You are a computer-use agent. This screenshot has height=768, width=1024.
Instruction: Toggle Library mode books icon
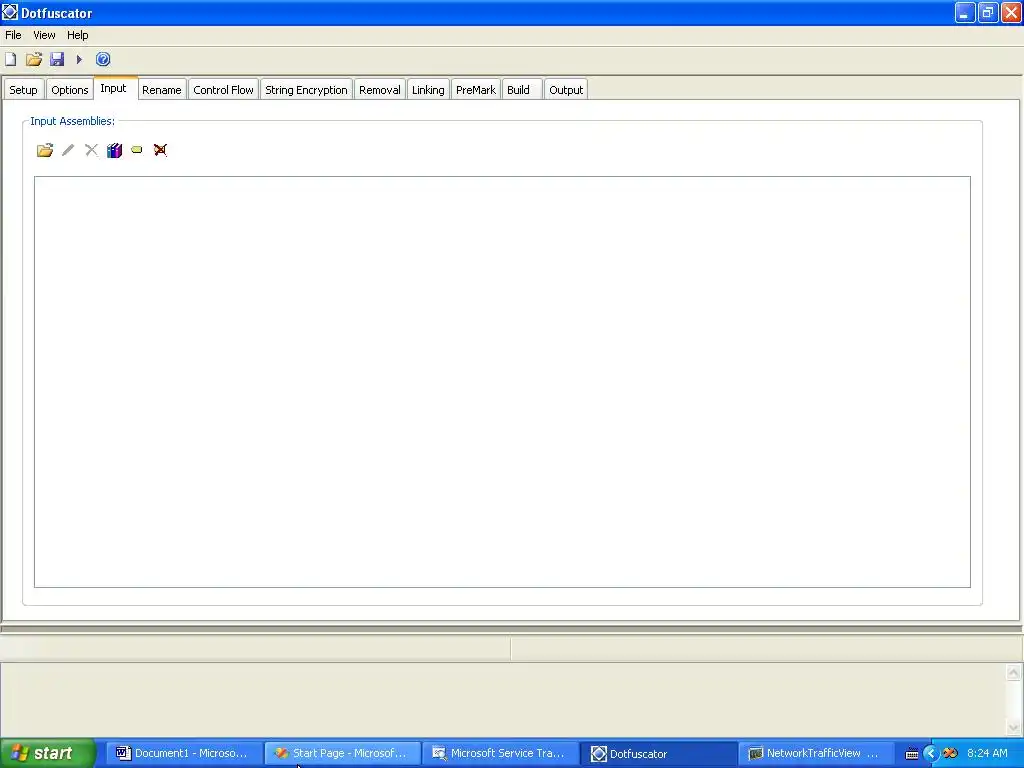pyautogui.click(x=114, y=150)
